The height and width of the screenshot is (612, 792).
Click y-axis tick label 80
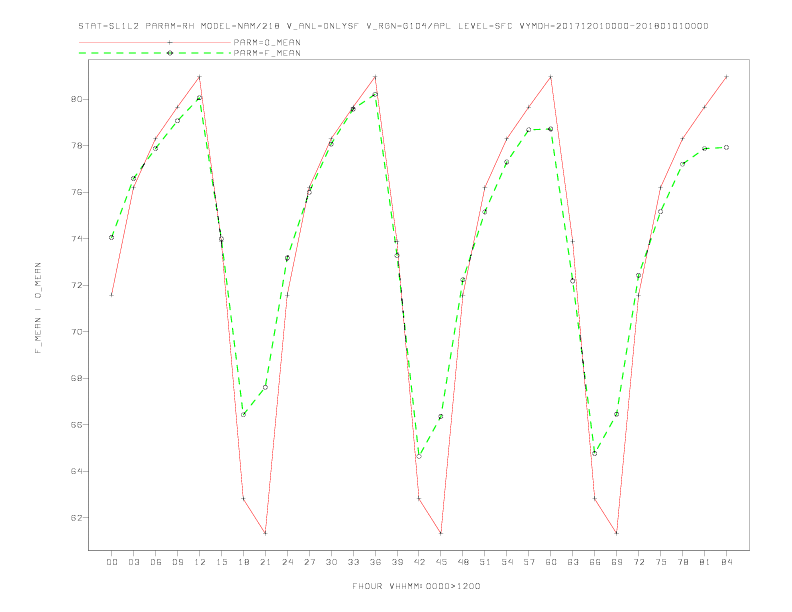pyautogui.click(x=76, y=99)
